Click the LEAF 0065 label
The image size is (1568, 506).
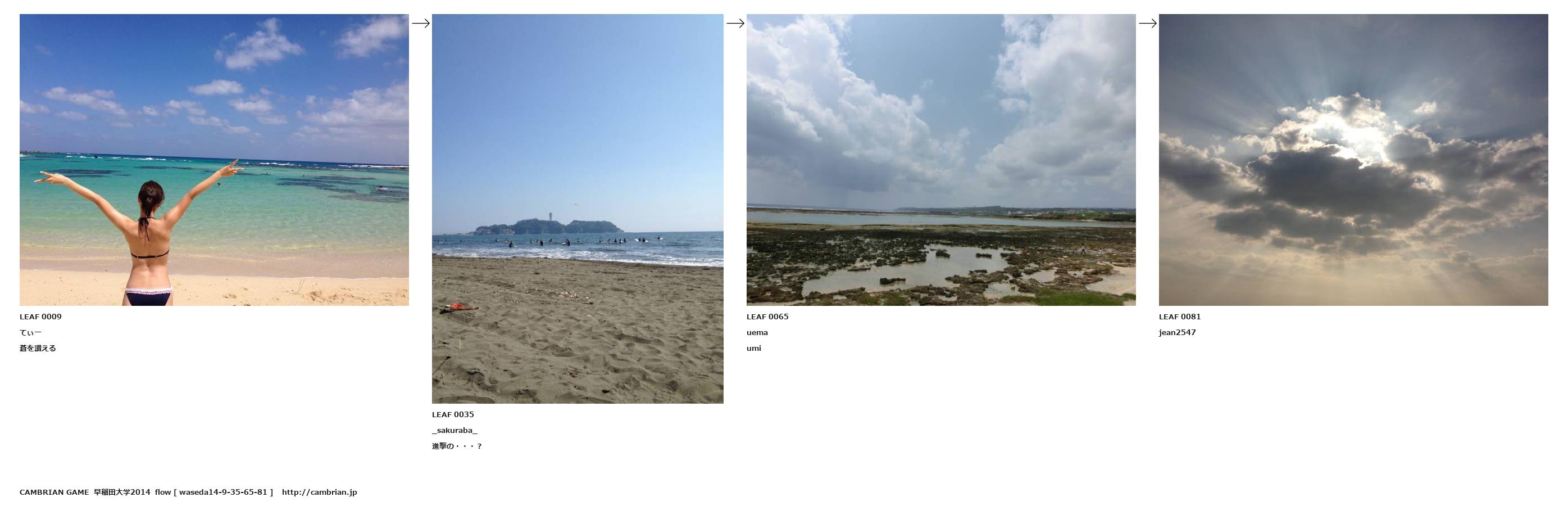click(x=767, y=317)
